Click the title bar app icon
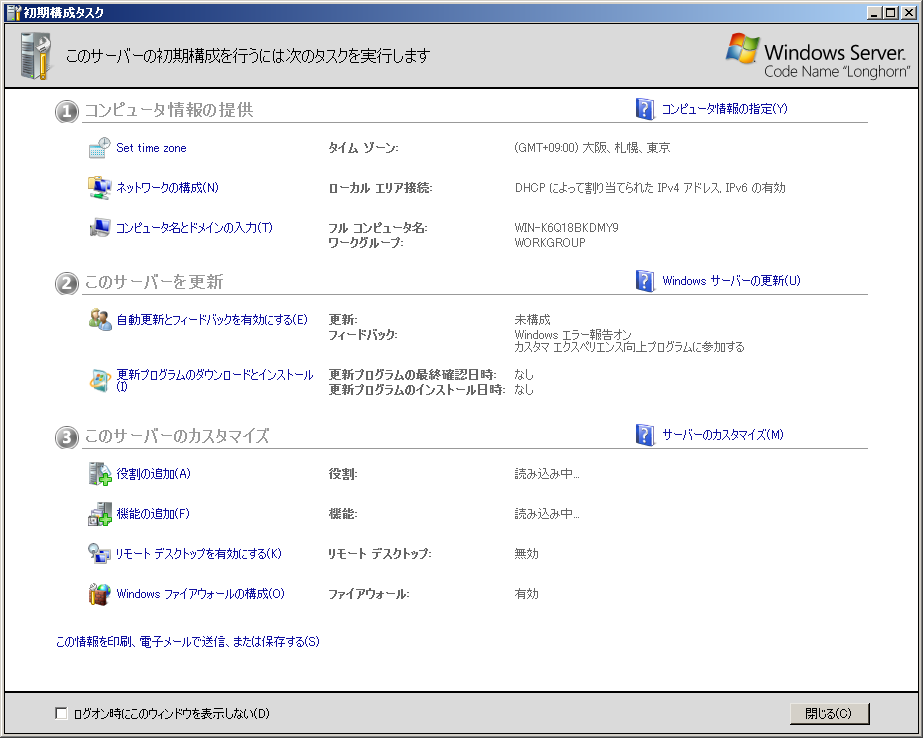Image resolution: width=923 pixels, height=738 pixels. 13,12
